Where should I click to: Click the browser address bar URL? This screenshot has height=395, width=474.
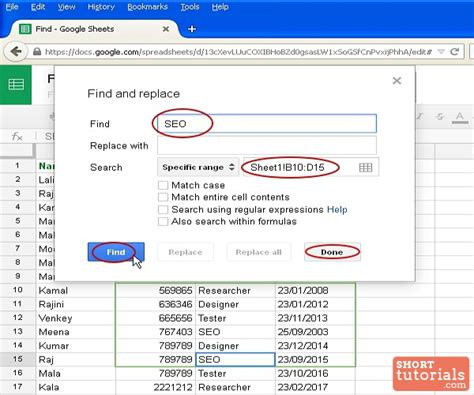(238, 52)
